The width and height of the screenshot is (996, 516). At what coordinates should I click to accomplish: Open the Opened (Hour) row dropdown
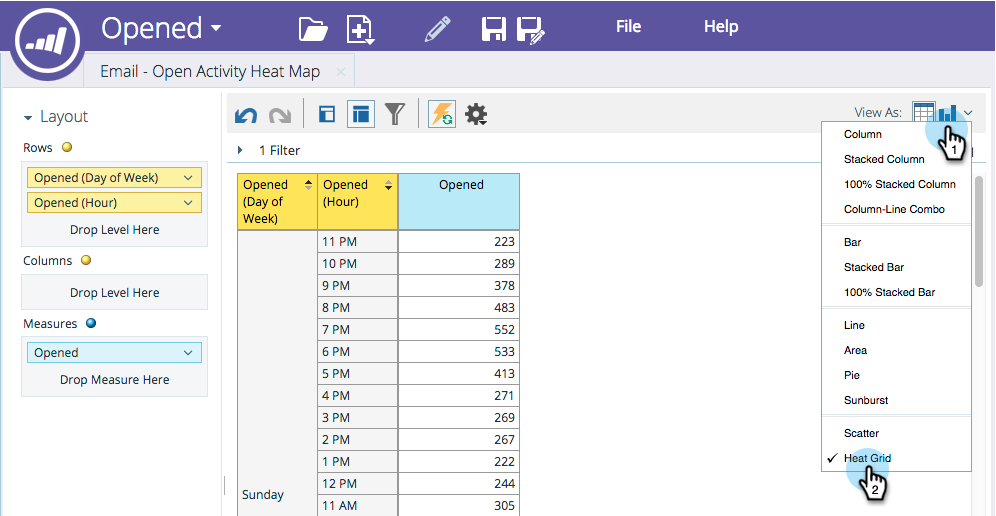click(188, 203)
